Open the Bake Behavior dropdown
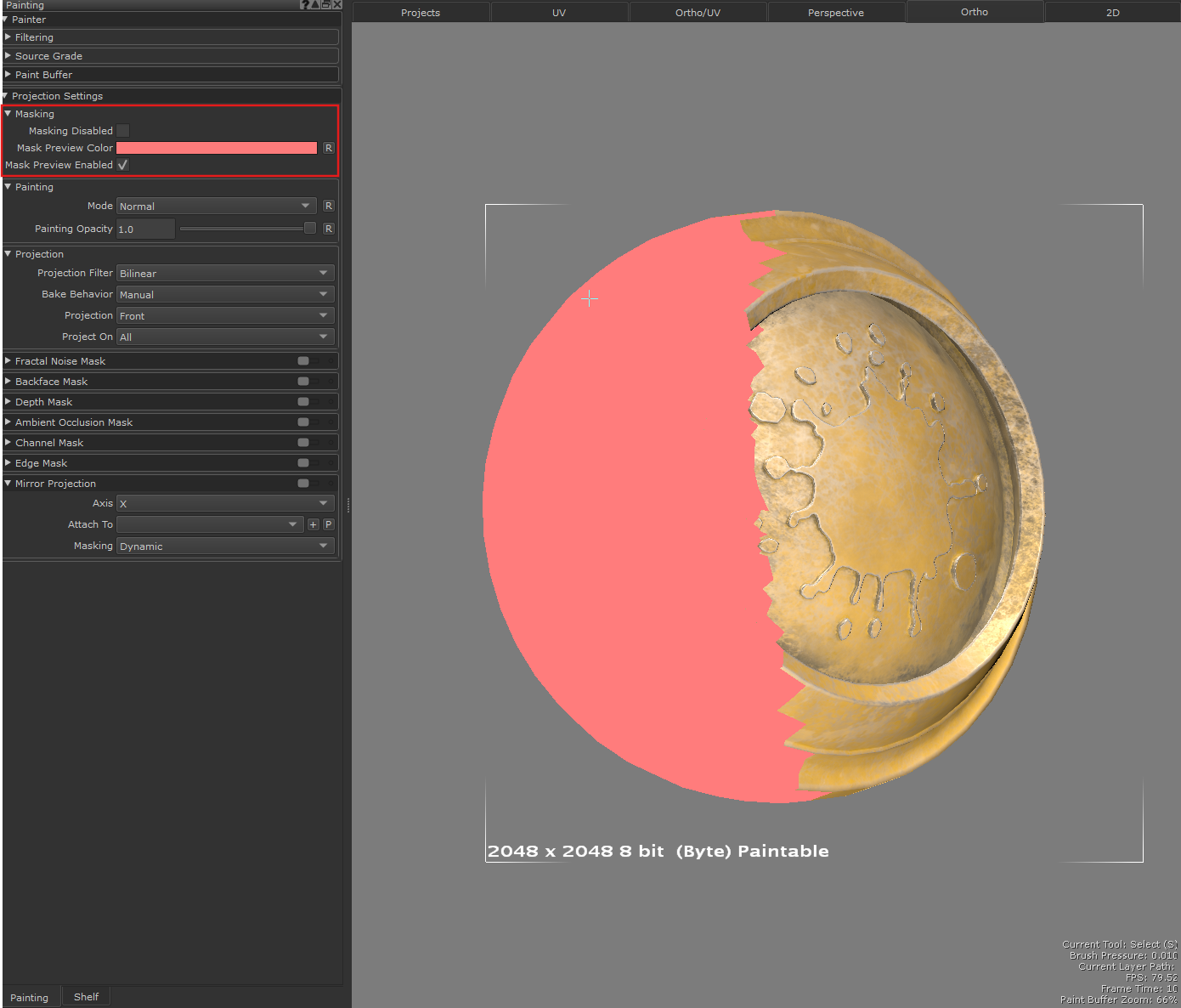This screenshot has width=1181, height=1008. click(x=224, y=294)
